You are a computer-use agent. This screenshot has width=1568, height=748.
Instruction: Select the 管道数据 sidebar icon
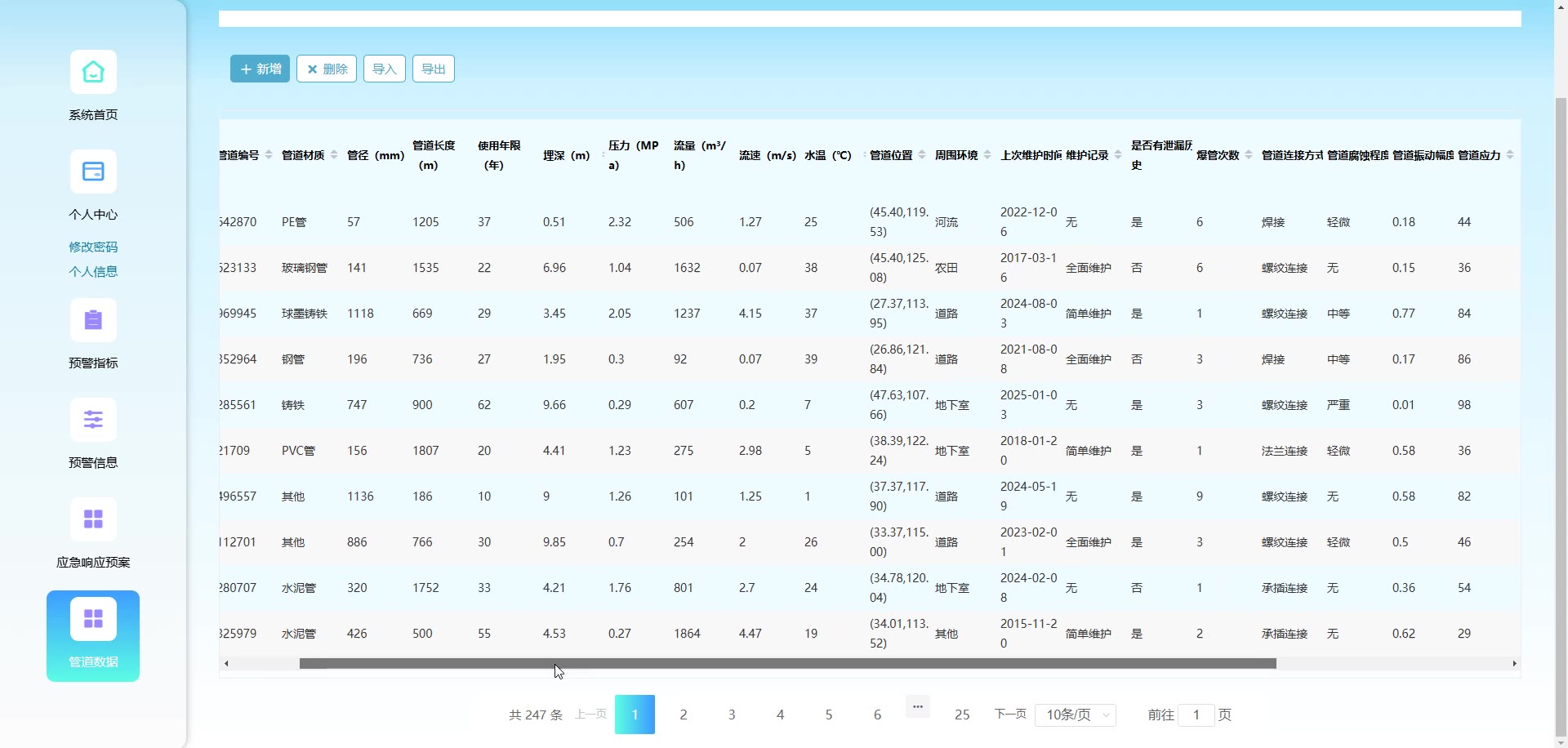[93, 620]
